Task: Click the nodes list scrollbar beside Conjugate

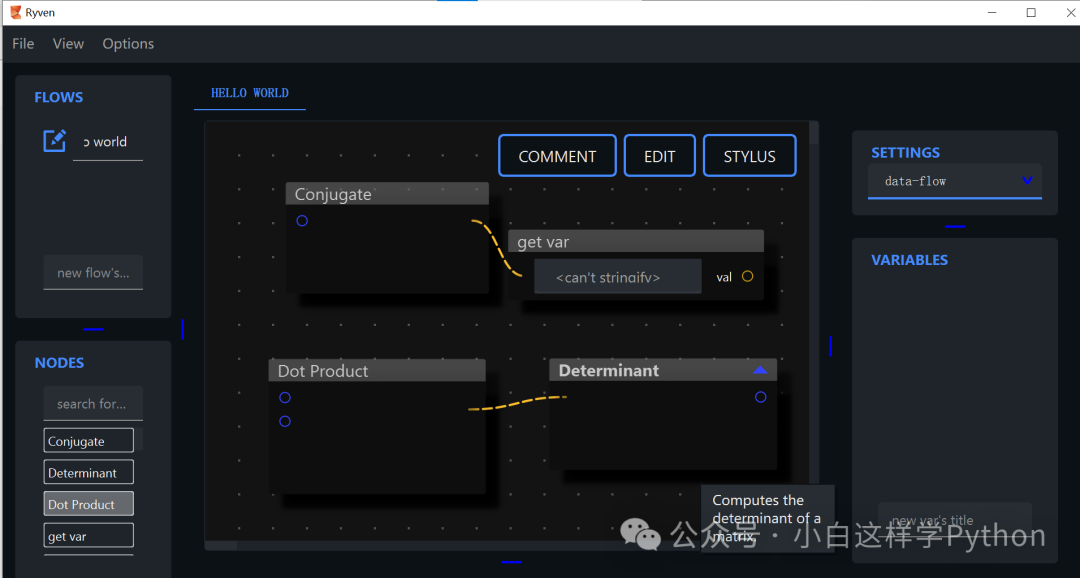Action: 139,439
